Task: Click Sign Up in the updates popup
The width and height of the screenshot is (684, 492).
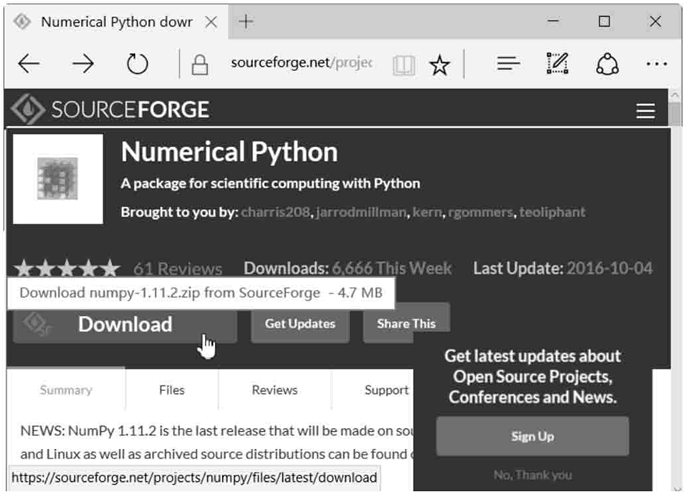Action: coord(532,436)
